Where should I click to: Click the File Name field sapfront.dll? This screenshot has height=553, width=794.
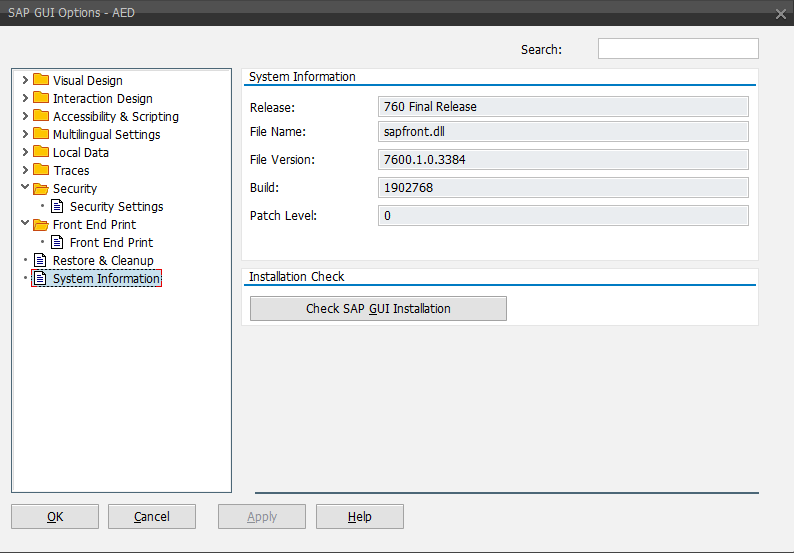(563, 132)
